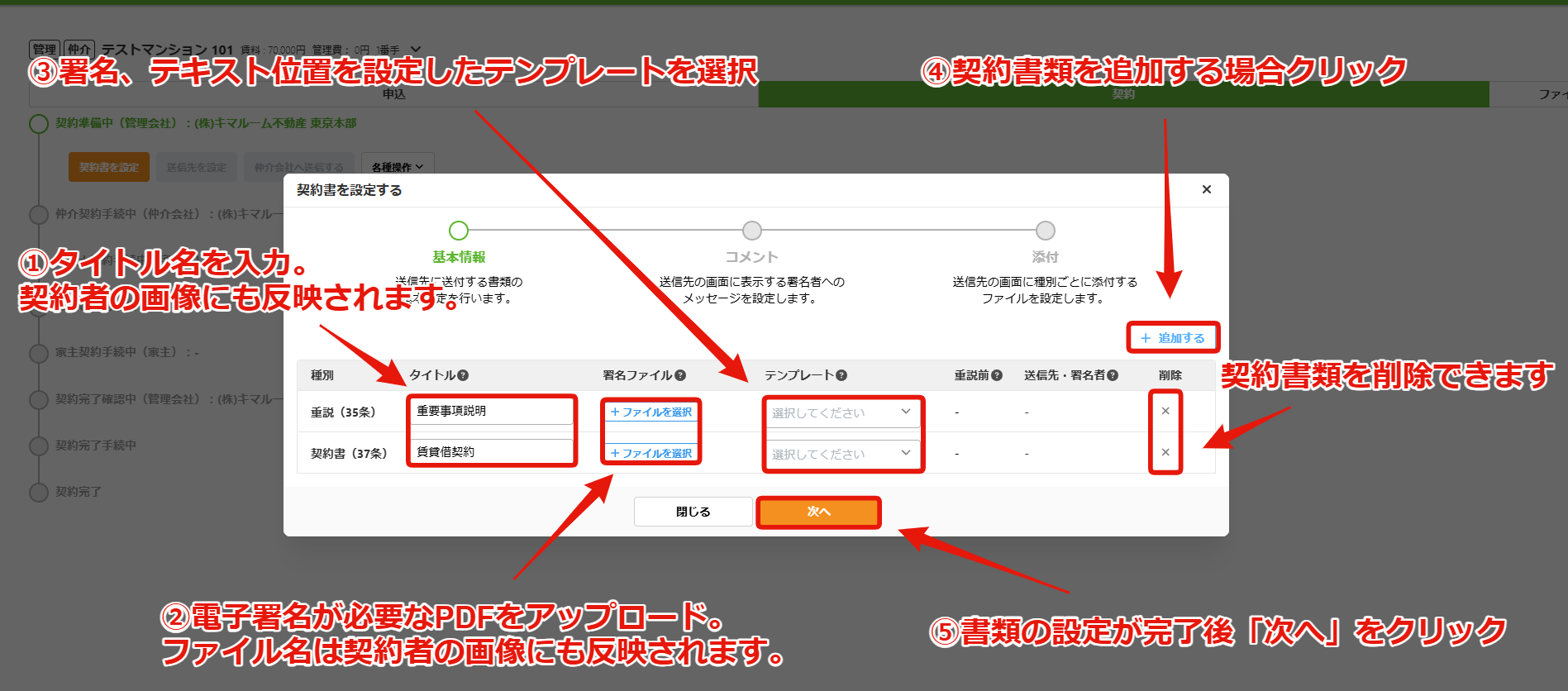The height and width of the screenshot is (691, 1568).
Task: Click the 重要事項説明 title input field
Action: [492, 411]
